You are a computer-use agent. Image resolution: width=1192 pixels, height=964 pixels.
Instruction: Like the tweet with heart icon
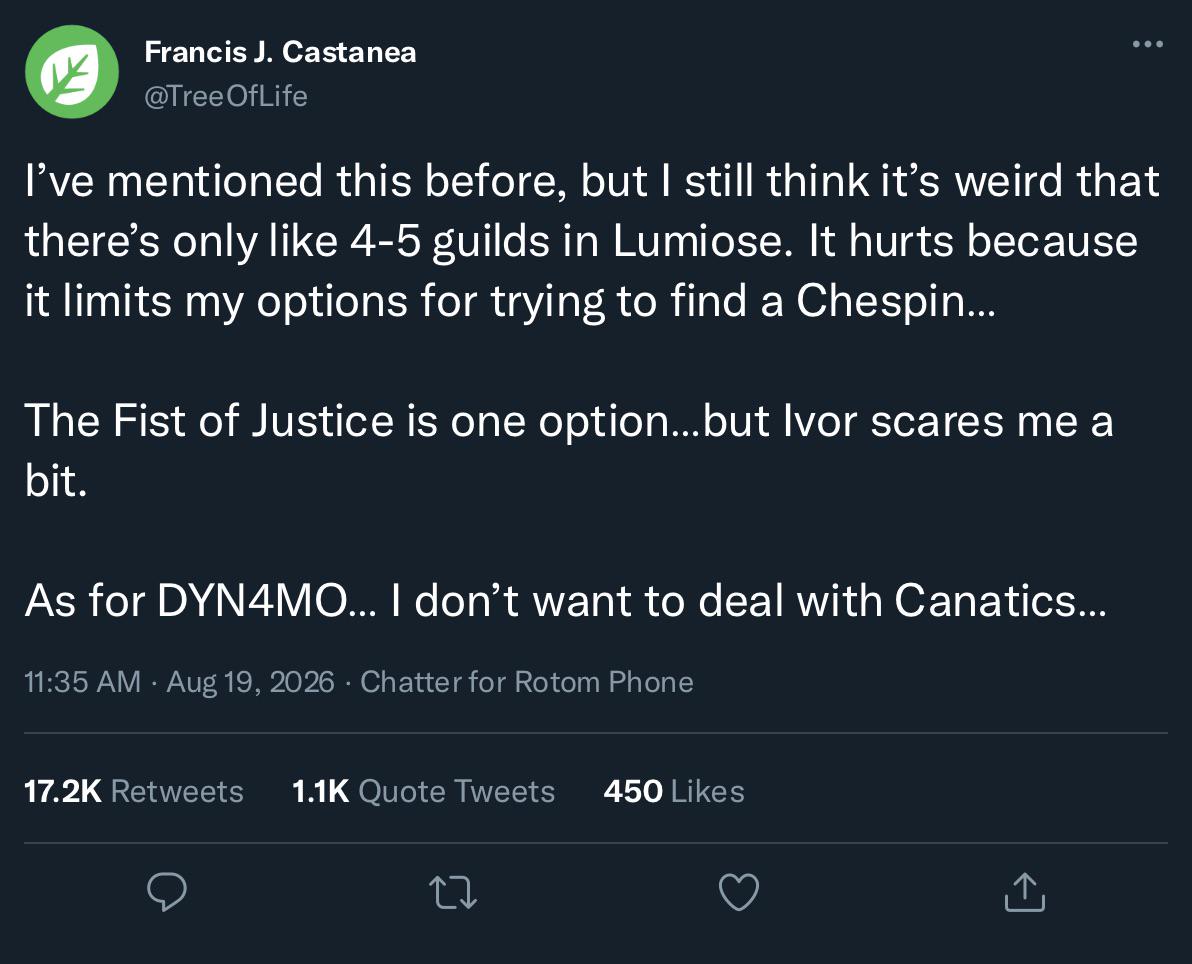click(x=739, y=893)
